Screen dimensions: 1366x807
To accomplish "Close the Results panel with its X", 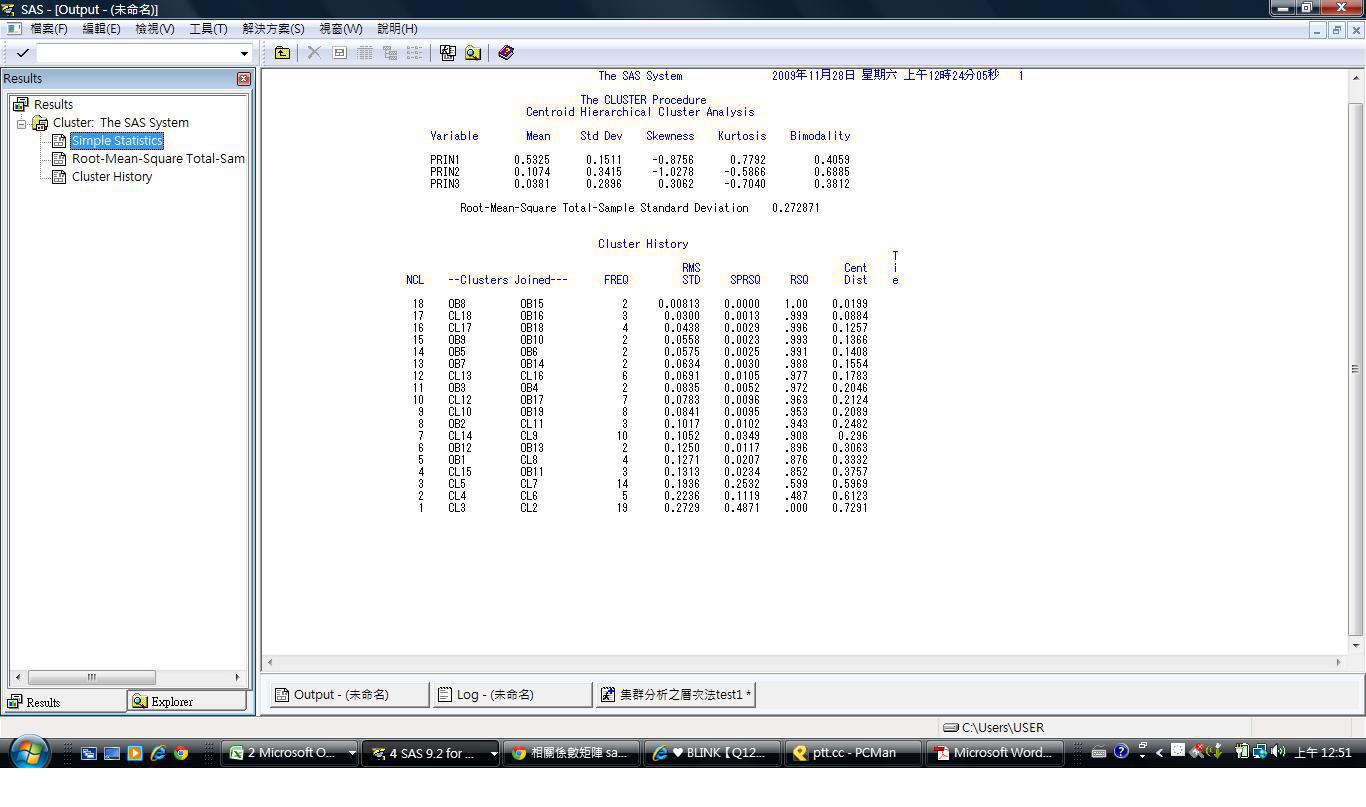I will pyautogui.click(x=244, y=78).
